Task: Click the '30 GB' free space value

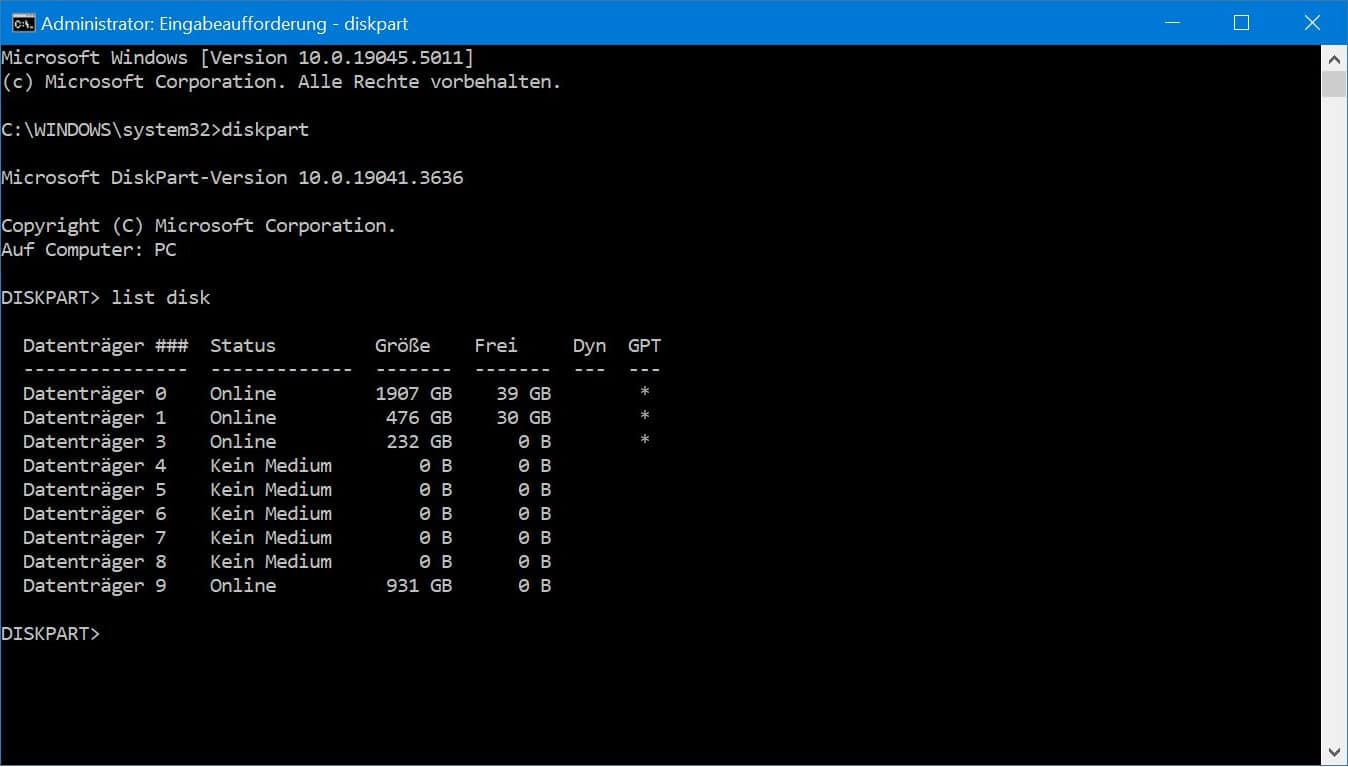Action: [524, 418]
